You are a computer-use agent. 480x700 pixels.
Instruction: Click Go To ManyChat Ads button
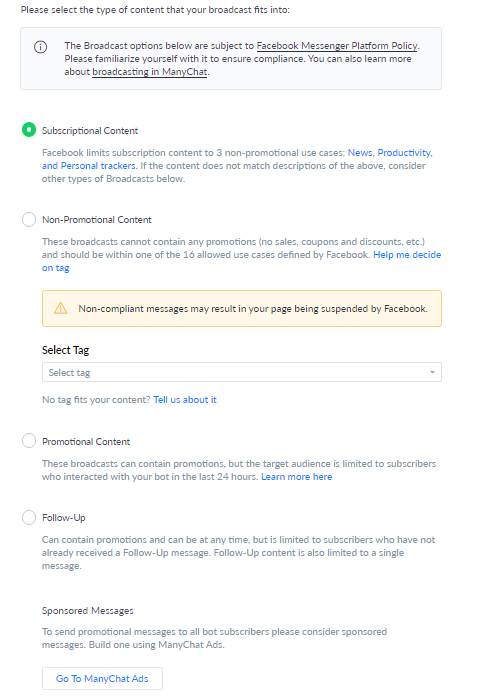tap(102, 679)
